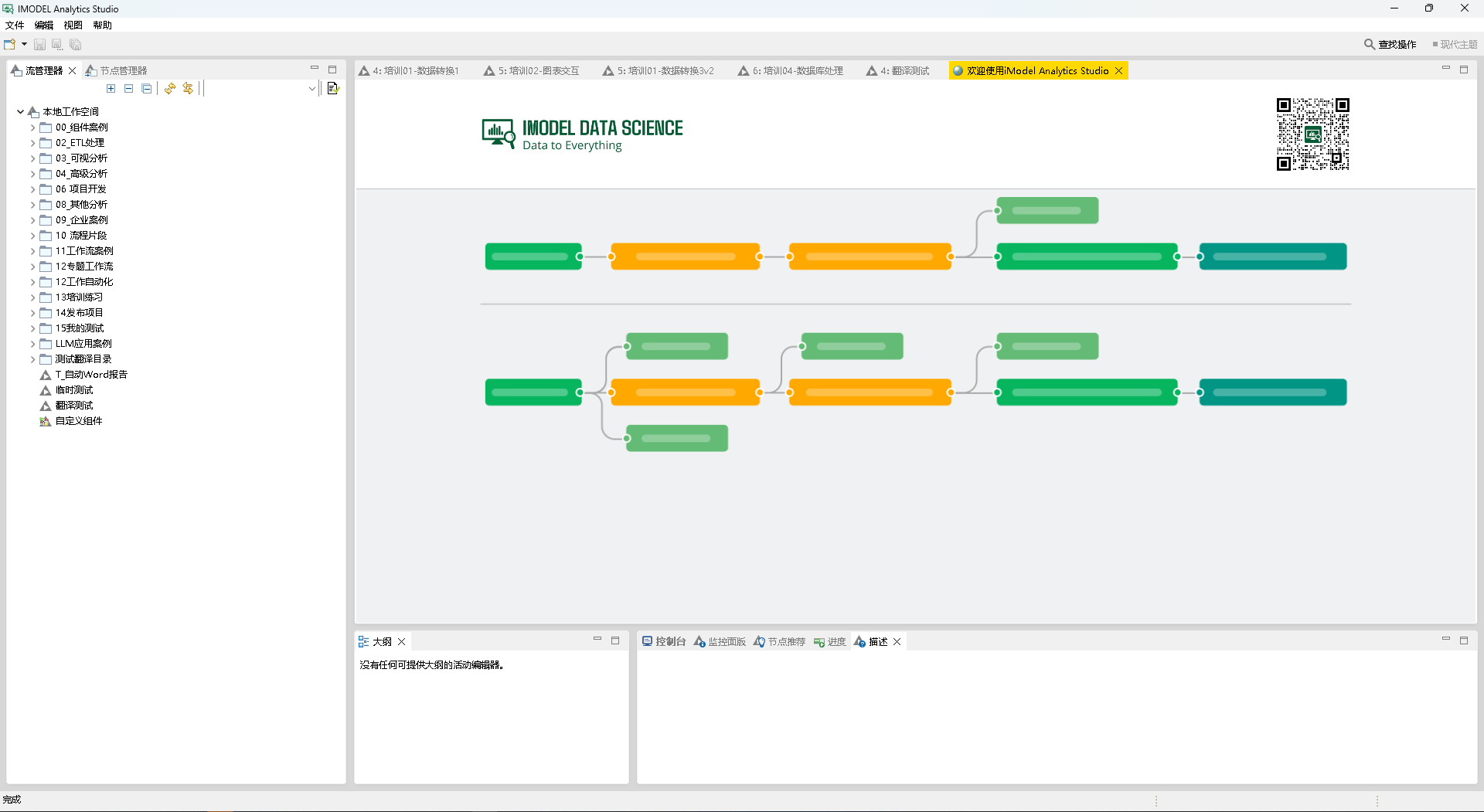1484x812 pixels.
Task: Click the QR code image
Action: pos(1312,134)
